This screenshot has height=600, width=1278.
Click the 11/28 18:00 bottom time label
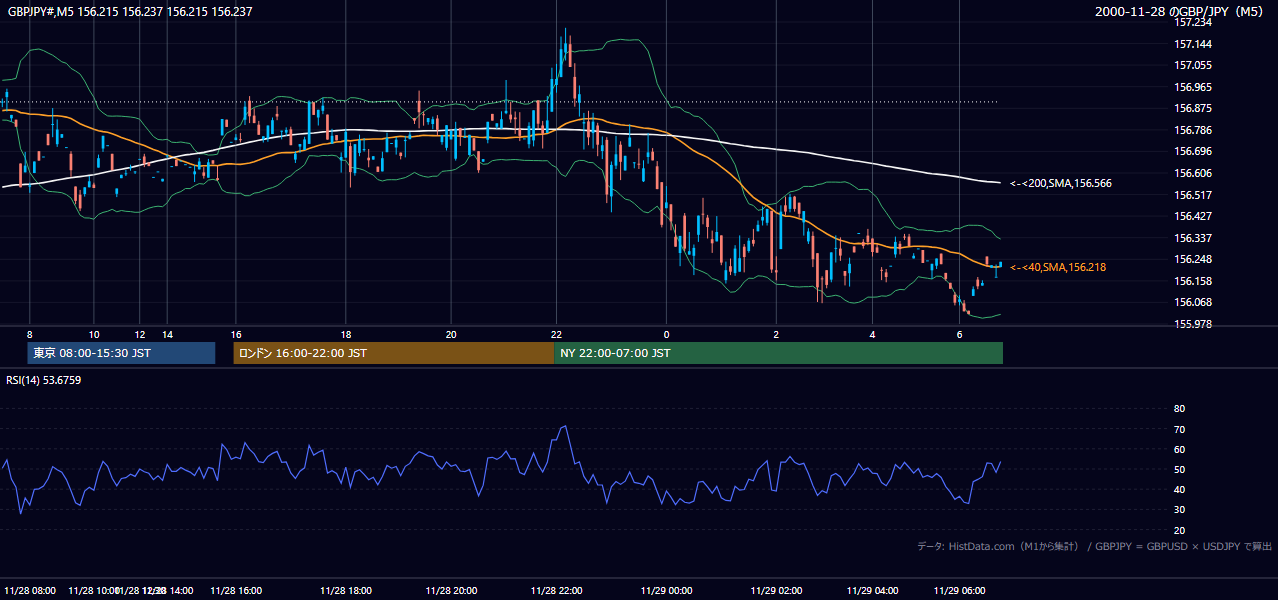[345, 590]
